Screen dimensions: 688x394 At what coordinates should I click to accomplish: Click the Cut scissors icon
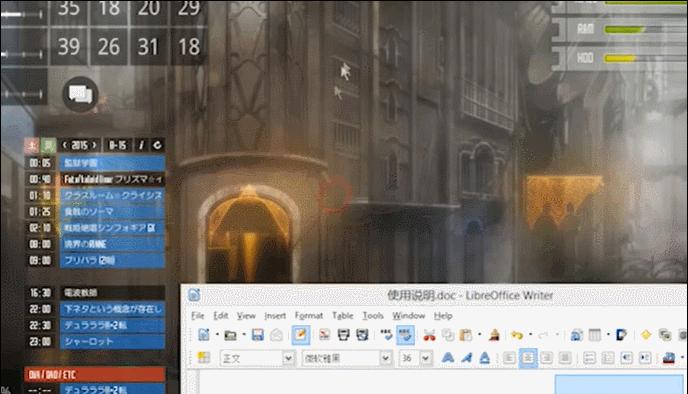[429, 335]
